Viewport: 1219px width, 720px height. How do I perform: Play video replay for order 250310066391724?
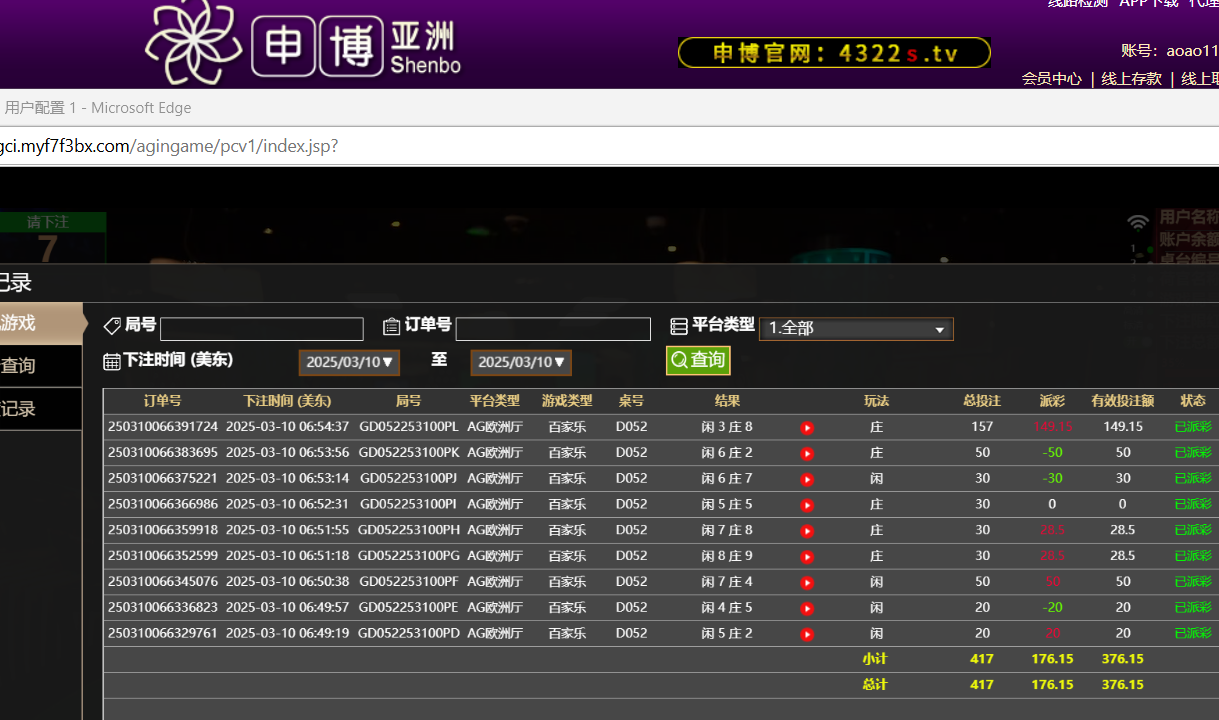[x=807, y=428]
